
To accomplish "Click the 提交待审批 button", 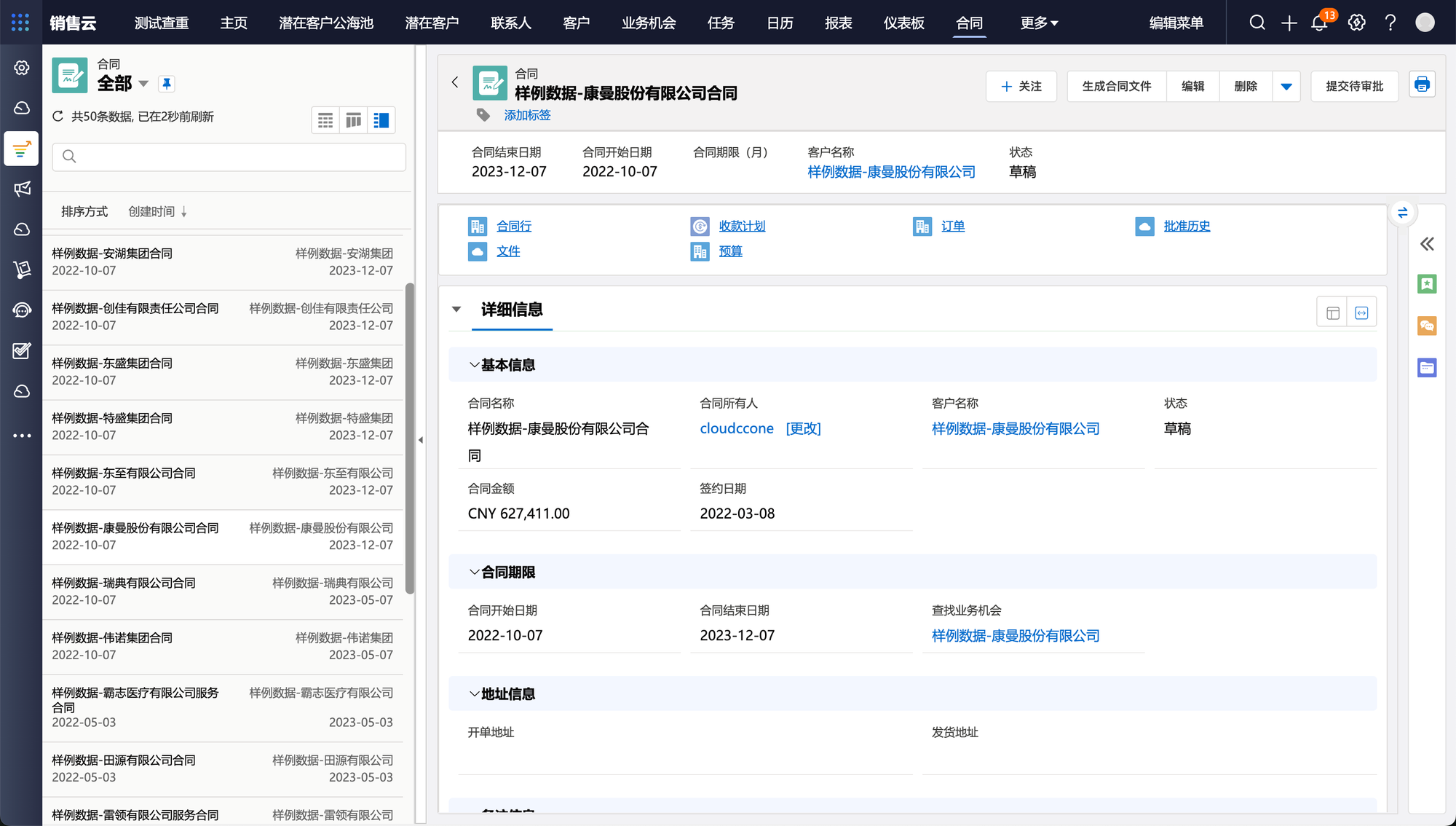I will click(x=1354, y=87).
